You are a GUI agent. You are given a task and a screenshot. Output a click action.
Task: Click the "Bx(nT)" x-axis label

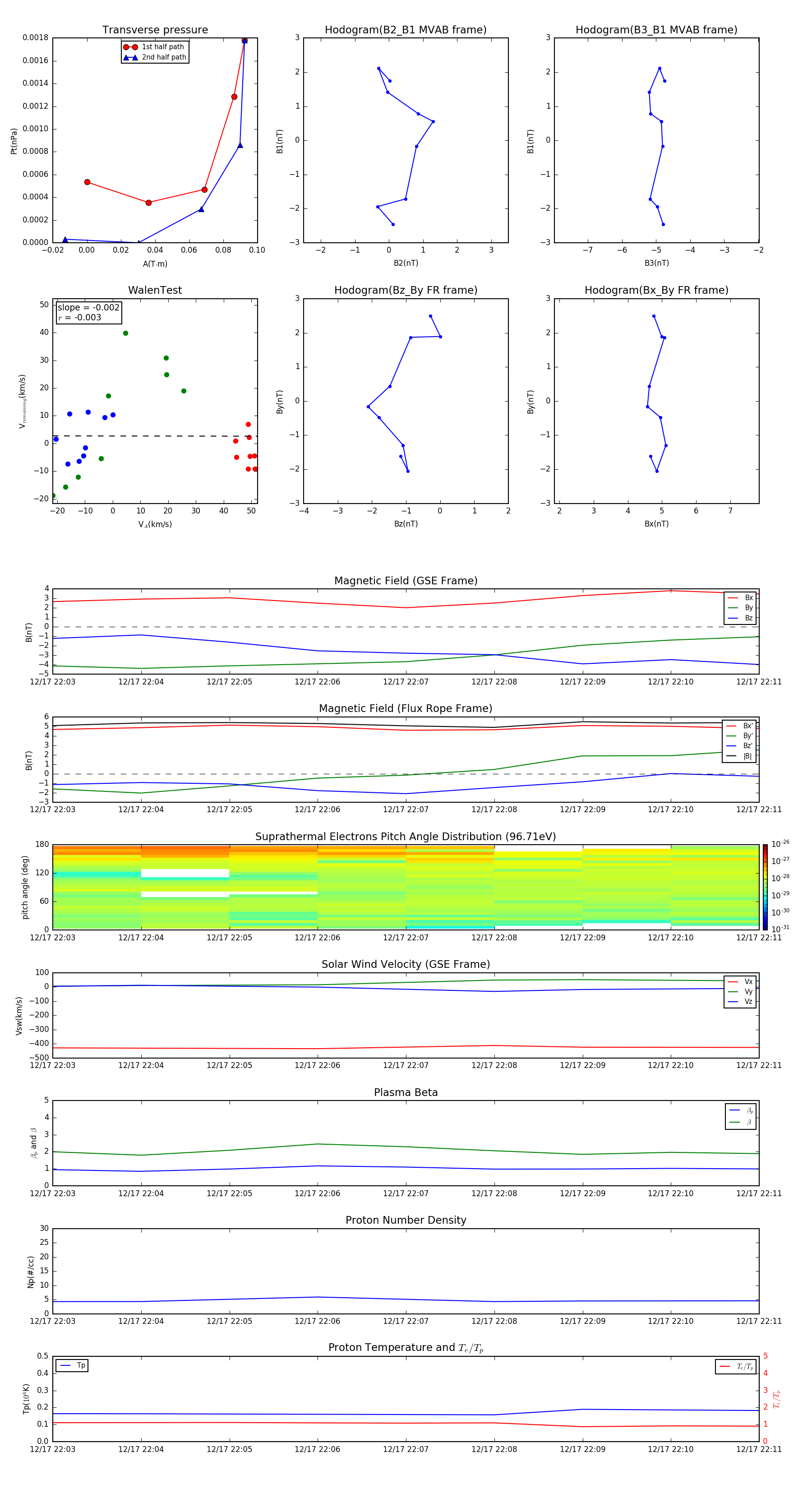pos(656,524)
